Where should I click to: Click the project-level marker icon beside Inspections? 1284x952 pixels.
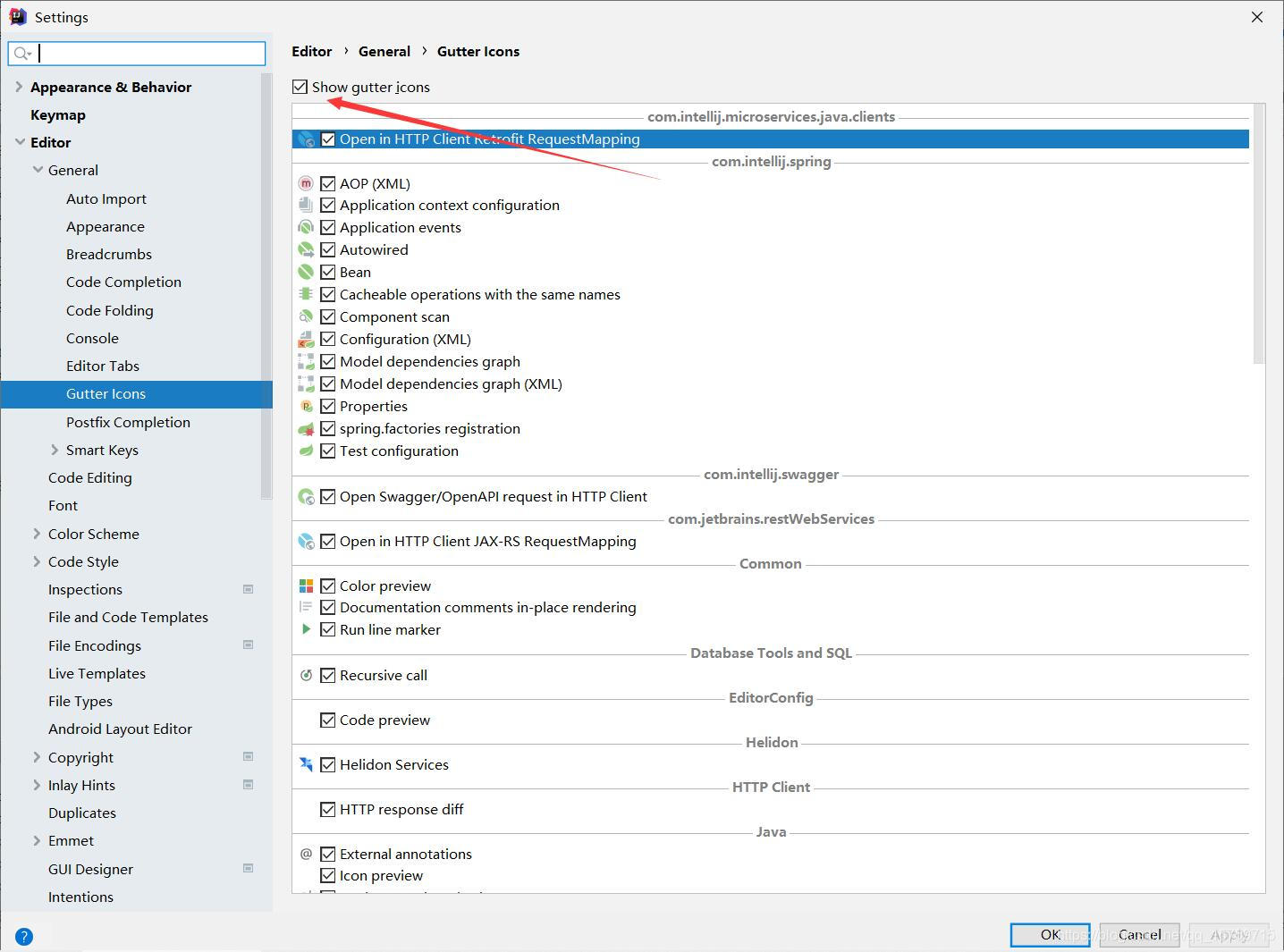point(249,589)
